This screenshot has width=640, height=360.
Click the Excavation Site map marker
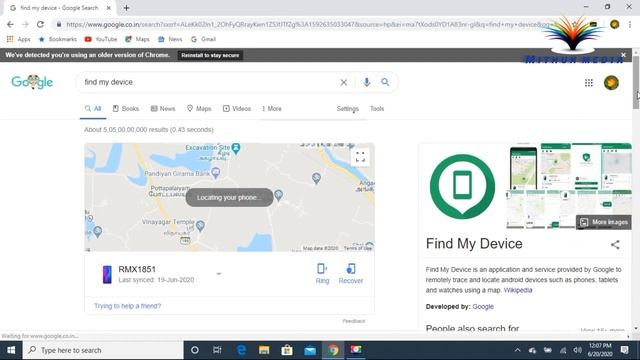[236, 148]
